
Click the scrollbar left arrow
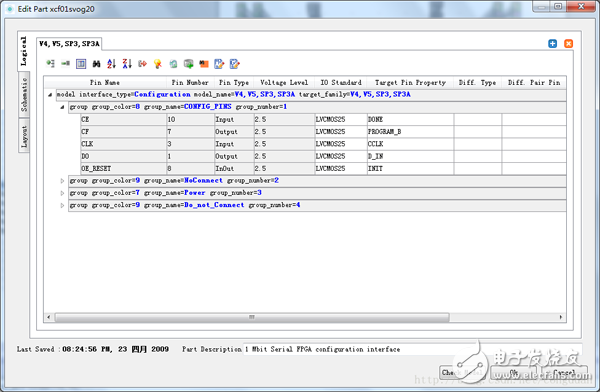[49, 317]
